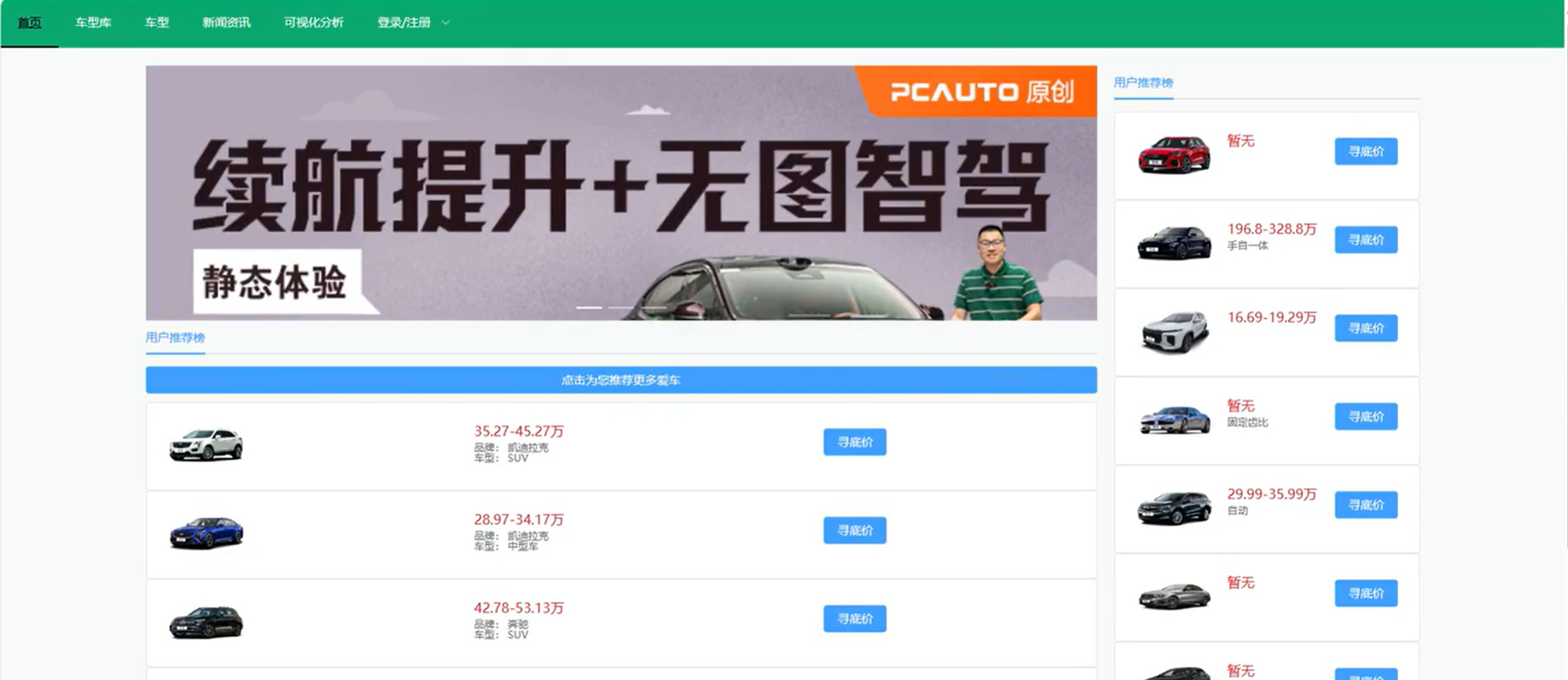Open the 新闻资讯 page
1568x680 pixels.
point(226,23)
